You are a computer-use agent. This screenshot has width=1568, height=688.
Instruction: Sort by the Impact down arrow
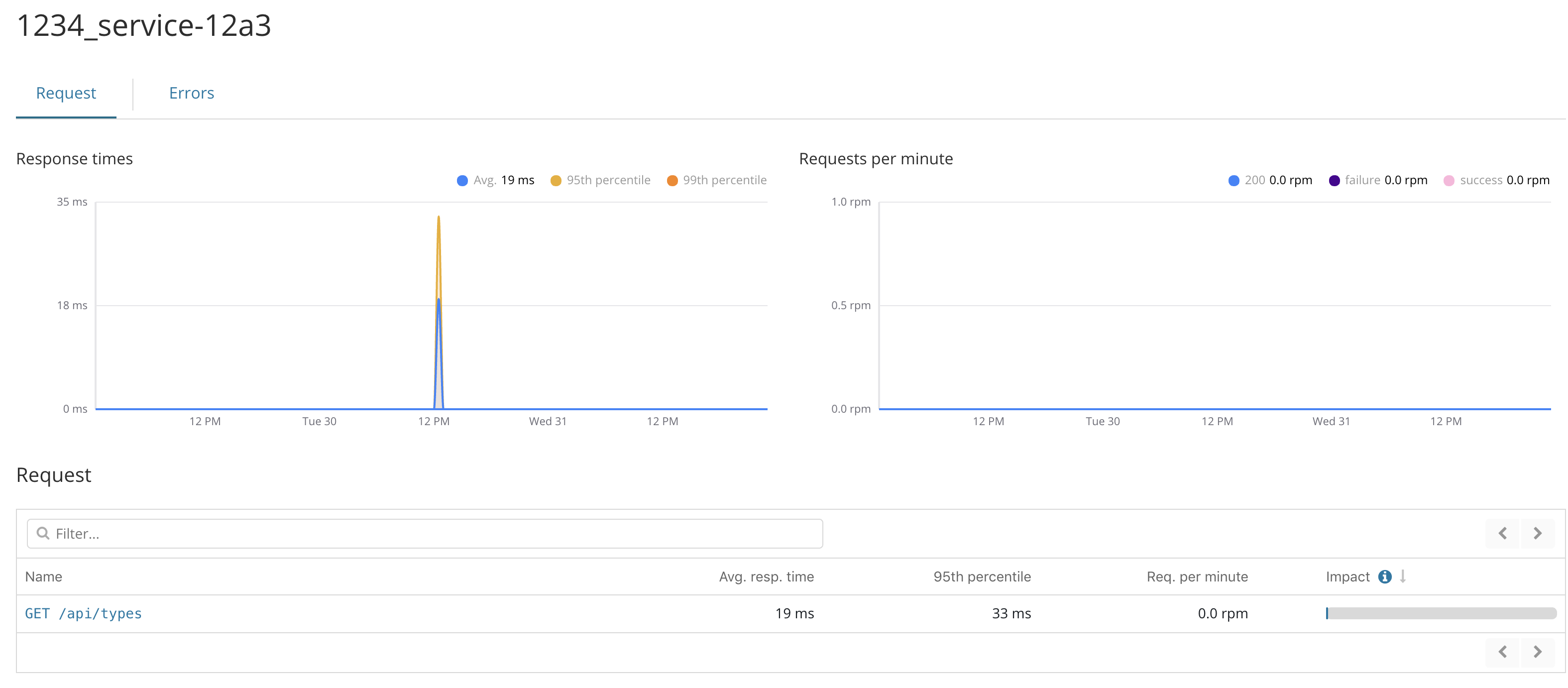tap(1403, 576)
